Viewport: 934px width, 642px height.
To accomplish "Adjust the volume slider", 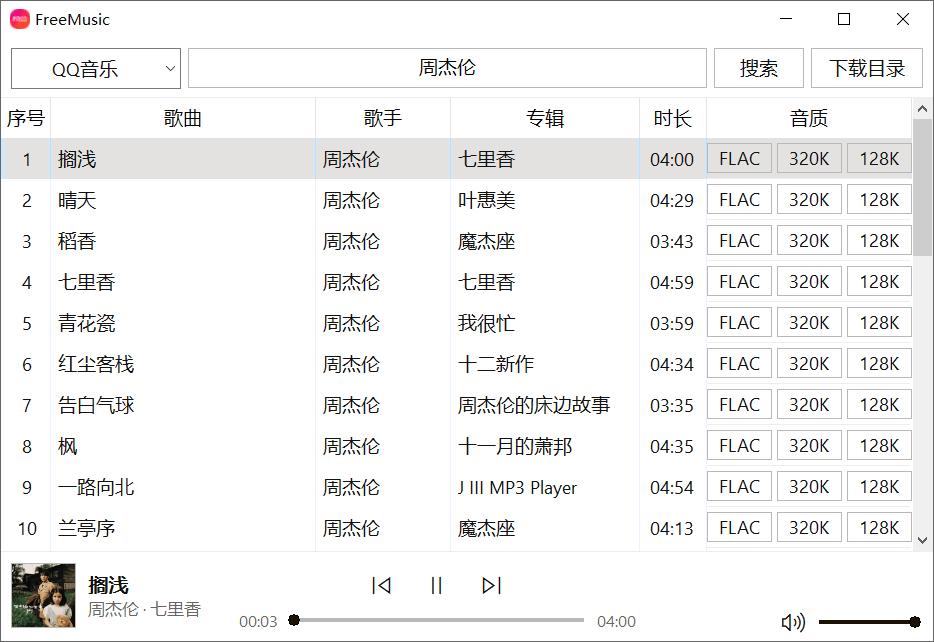I will point(870,622).
